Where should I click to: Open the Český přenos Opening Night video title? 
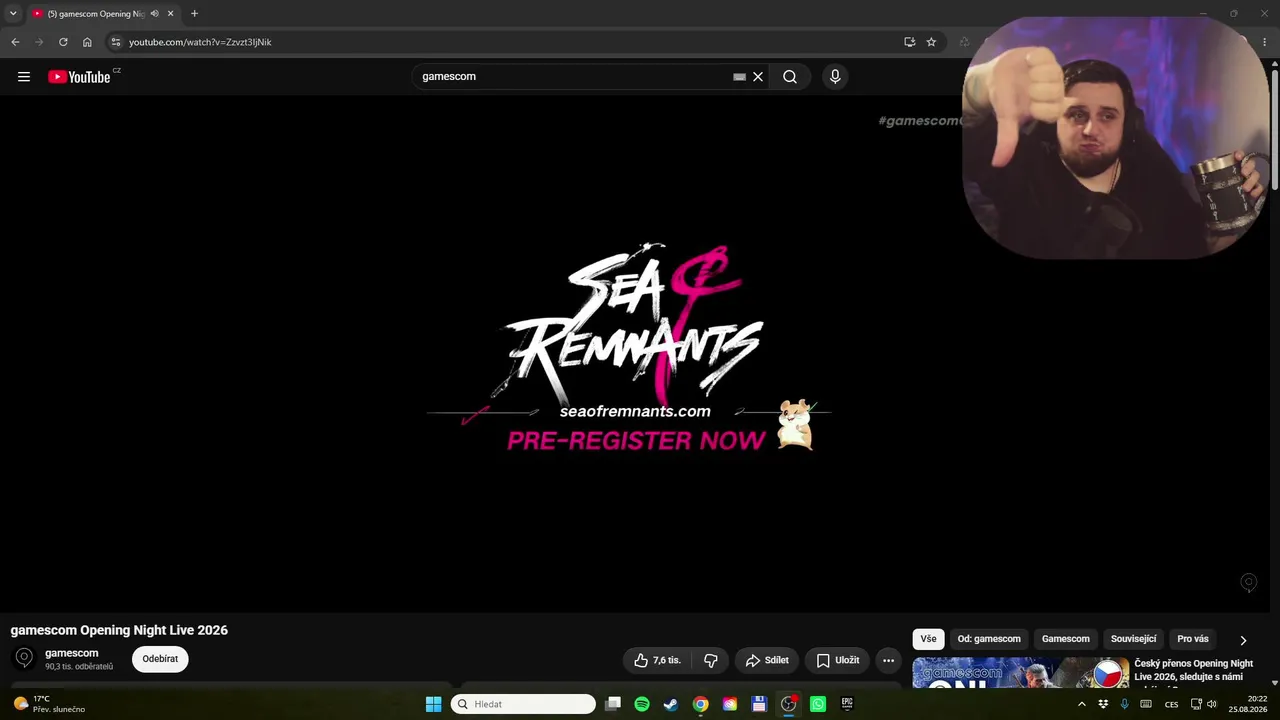click(x=1193, y=672)
